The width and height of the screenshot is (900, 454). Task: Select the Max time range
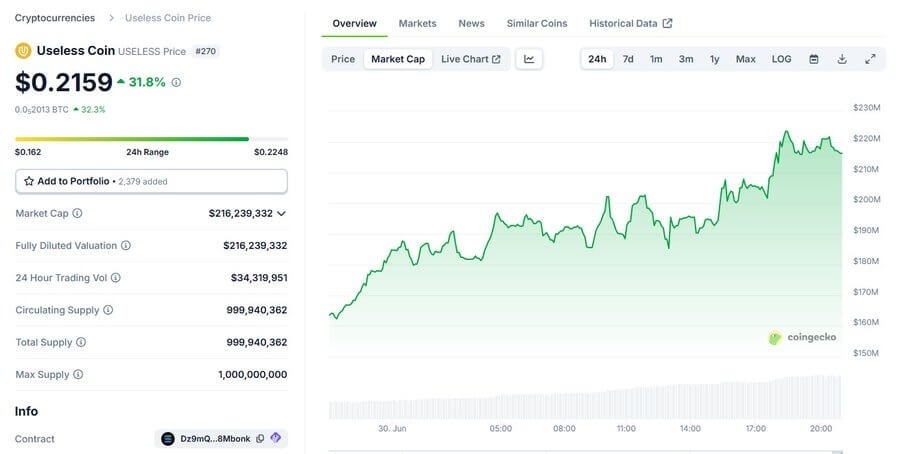745,59
